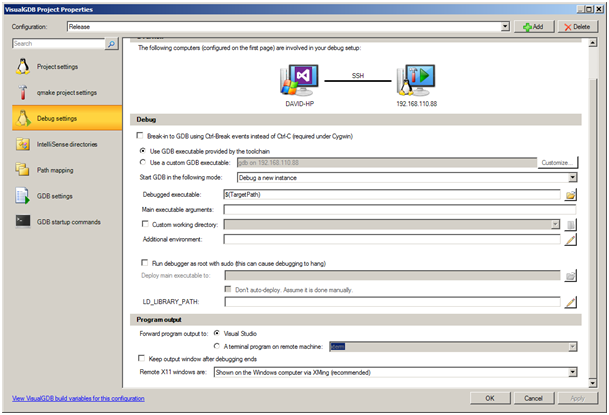Image resolution: width=609 pixels, height=415 pixels.
Task: Click the vertical scrollbar thumb
Action: 593,227
